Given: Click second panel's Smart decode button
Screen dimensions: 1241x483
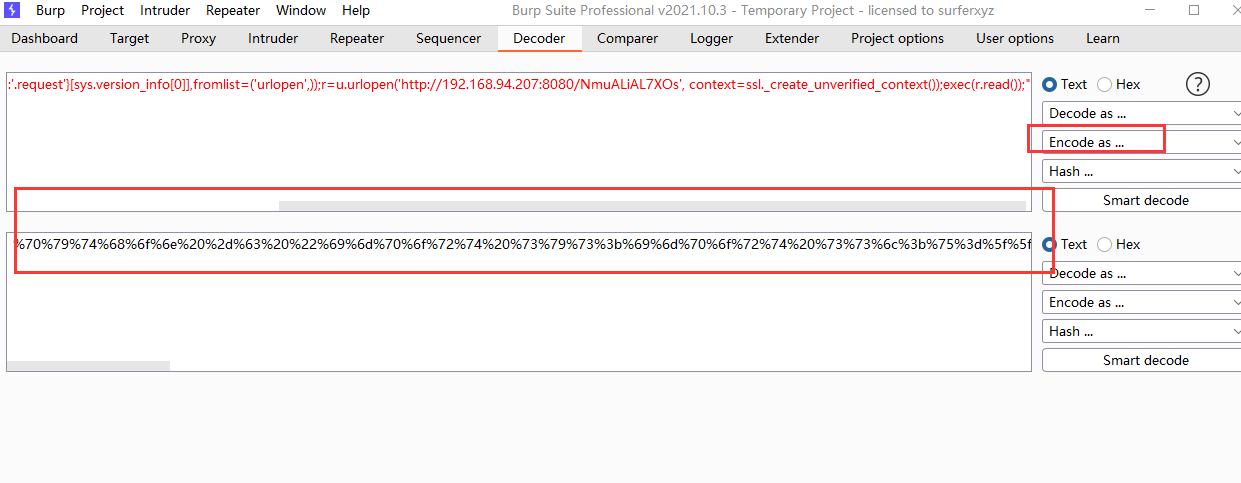Looking at the screenshot, I should pyautogui.click(x=1142, y=360).
